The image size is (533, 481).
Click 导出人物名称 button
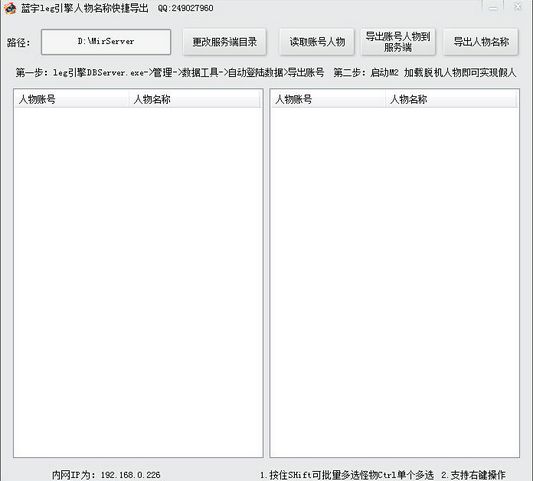pos(481,42)
